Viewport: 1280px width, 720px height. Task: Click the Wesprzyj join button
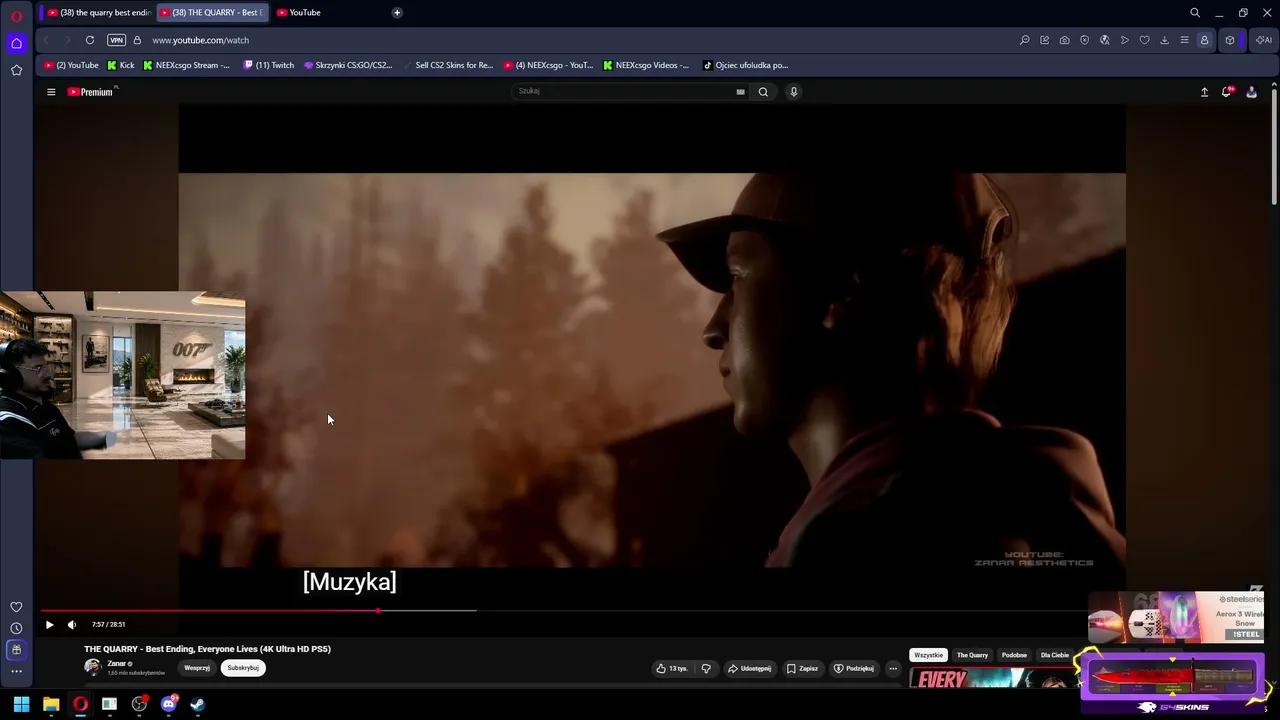(x=197, y=668)
